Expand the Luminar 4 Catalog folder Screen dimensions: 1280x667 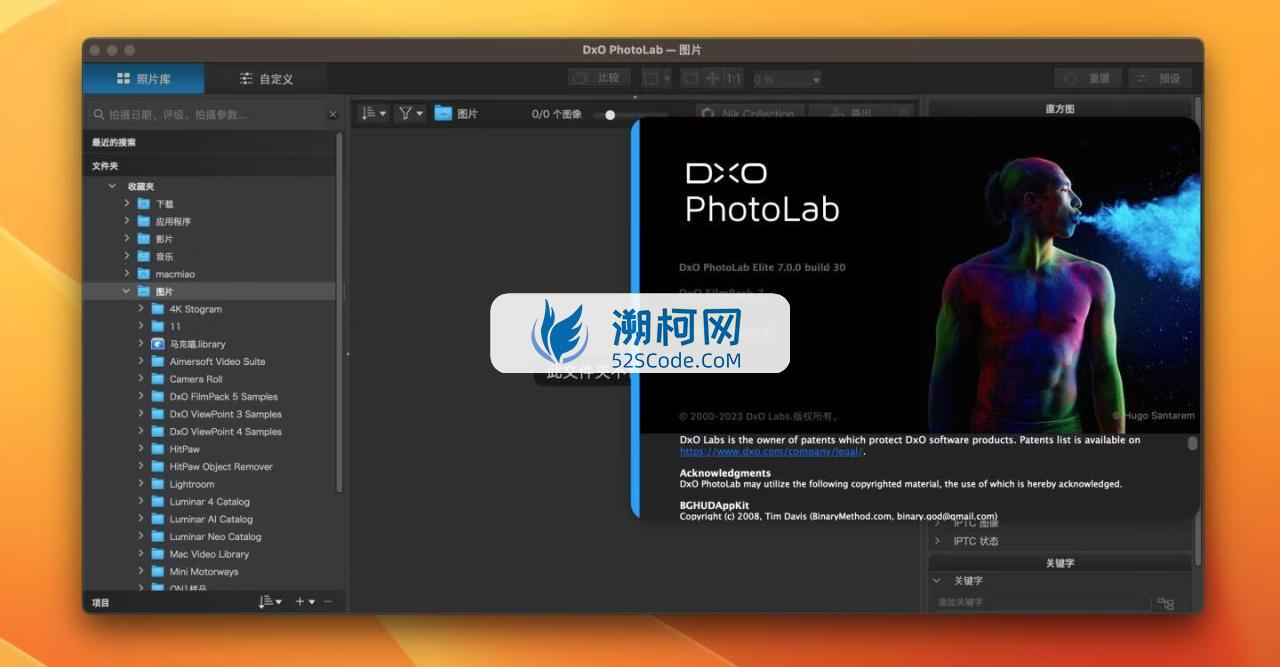[141, 501]
